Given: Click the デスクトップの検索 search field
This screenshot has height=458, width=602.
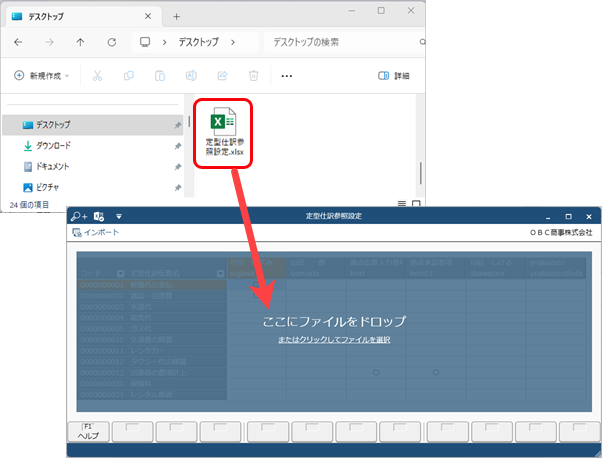Looking at the screenshot, I should pos(344,42).
